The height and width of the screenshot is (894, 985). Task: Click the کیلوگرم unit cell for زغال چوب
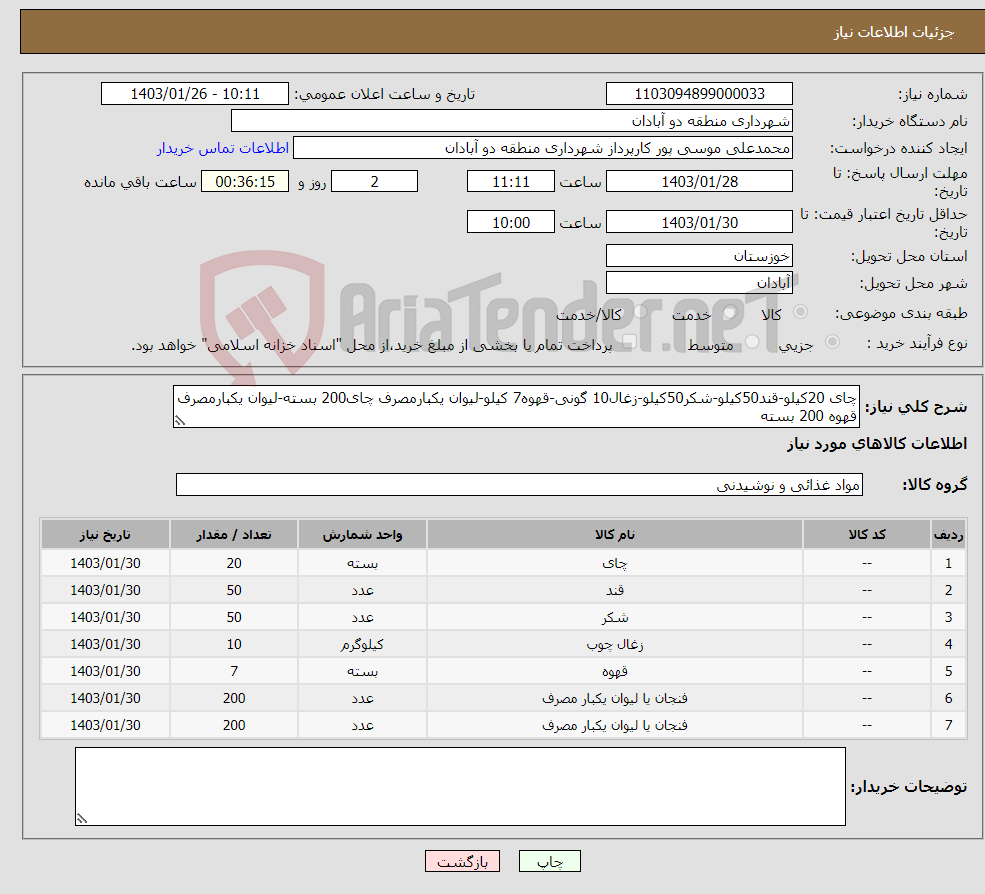pyautogui.click(x=362, y=644)
